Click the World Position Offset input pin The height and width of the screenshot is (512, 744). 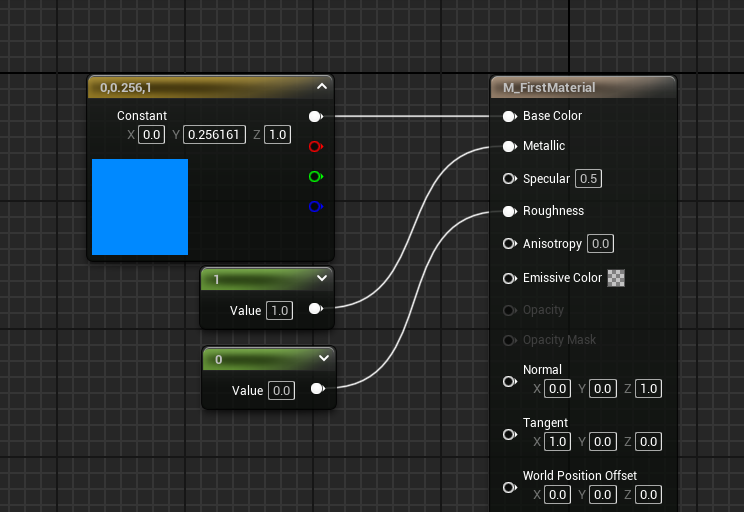510,487
